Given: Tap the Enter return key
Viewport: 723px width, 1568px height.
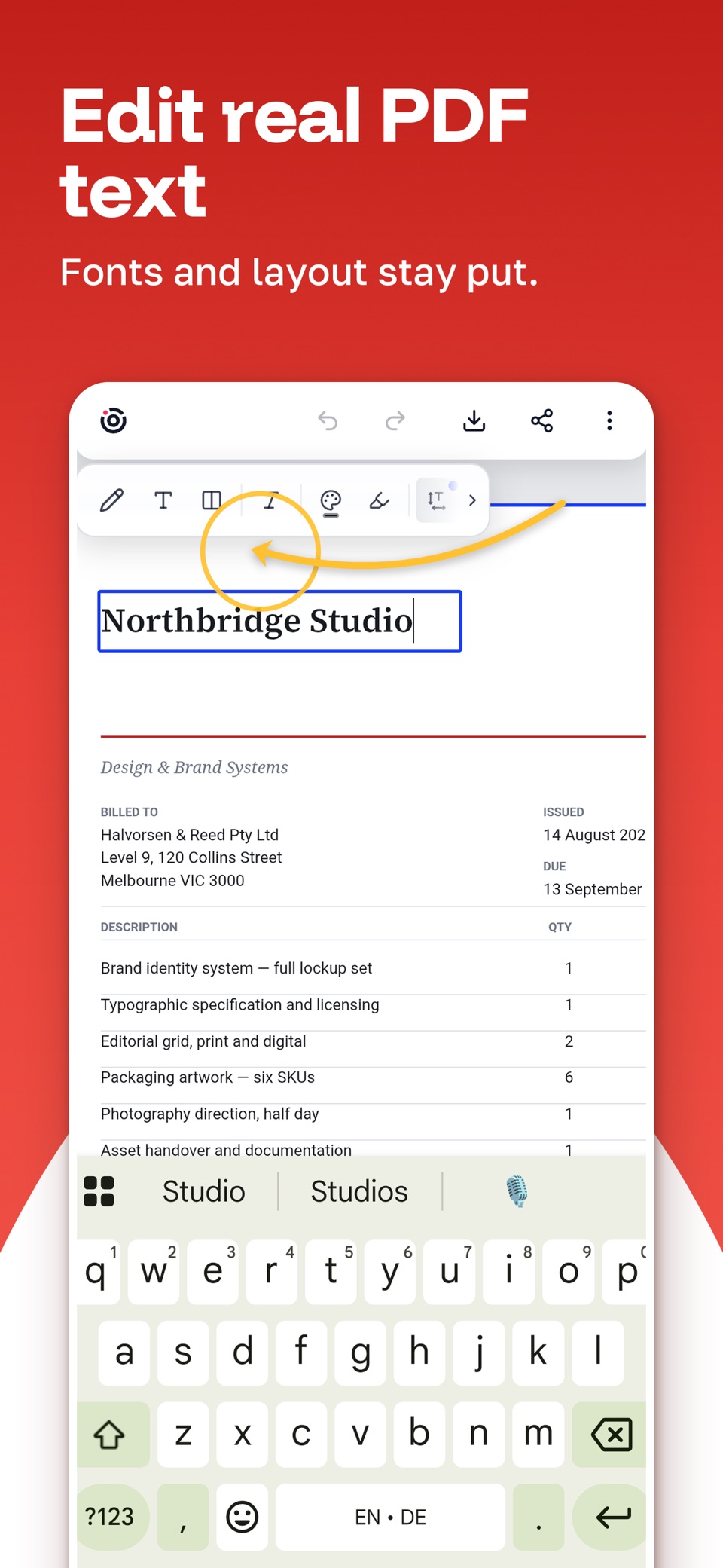Looking at the screenshot, I should [x=611, y=1516].
